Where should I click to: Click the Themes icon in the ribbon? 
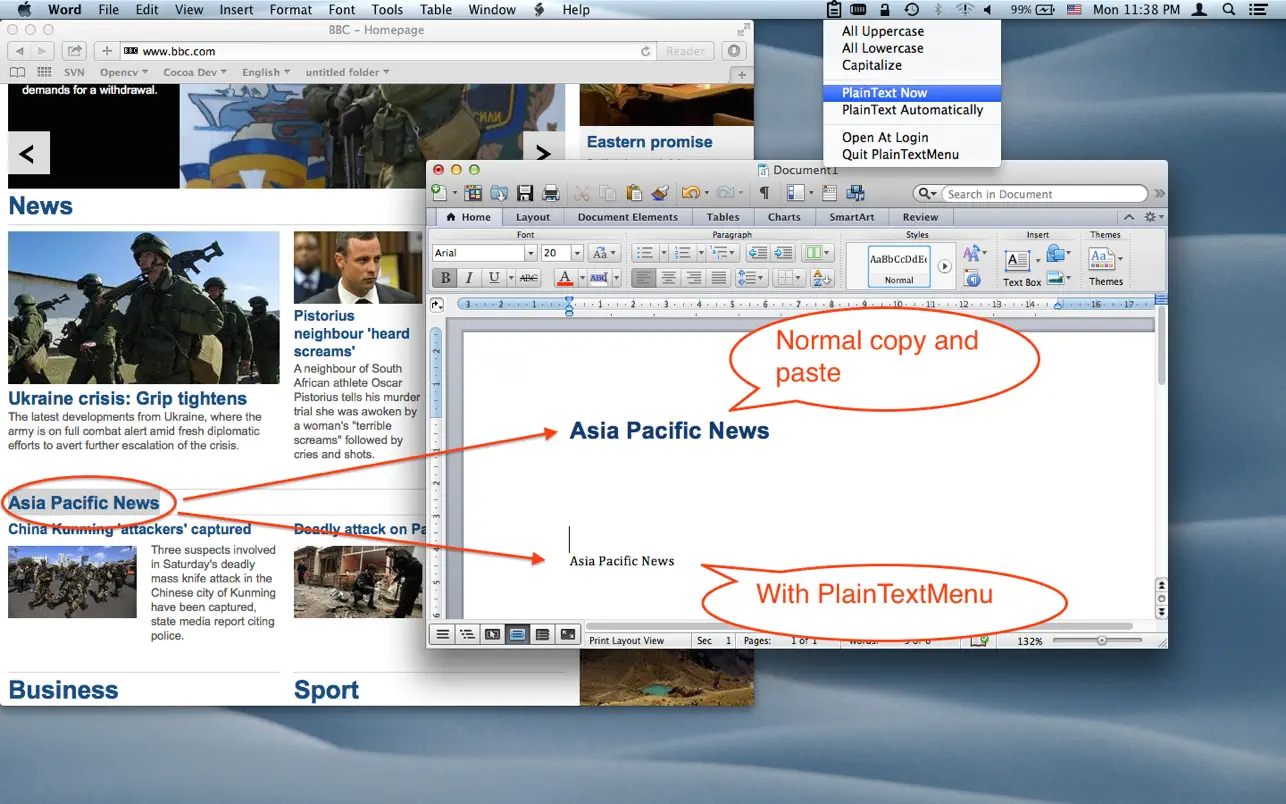tap(1104, 261)
